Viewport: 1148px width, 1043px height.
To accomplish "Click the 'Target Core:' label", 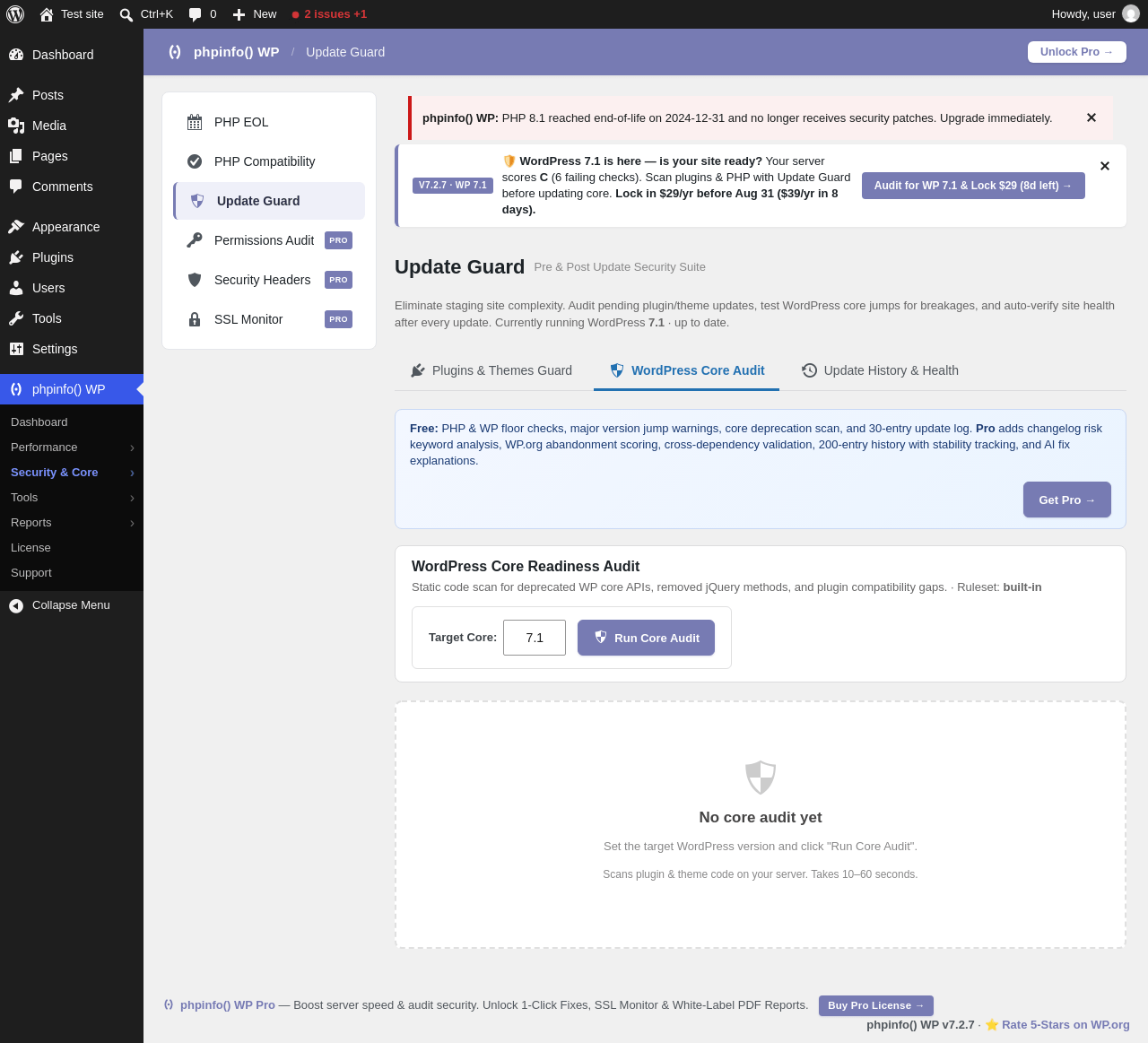I will [x=463, y=638].
